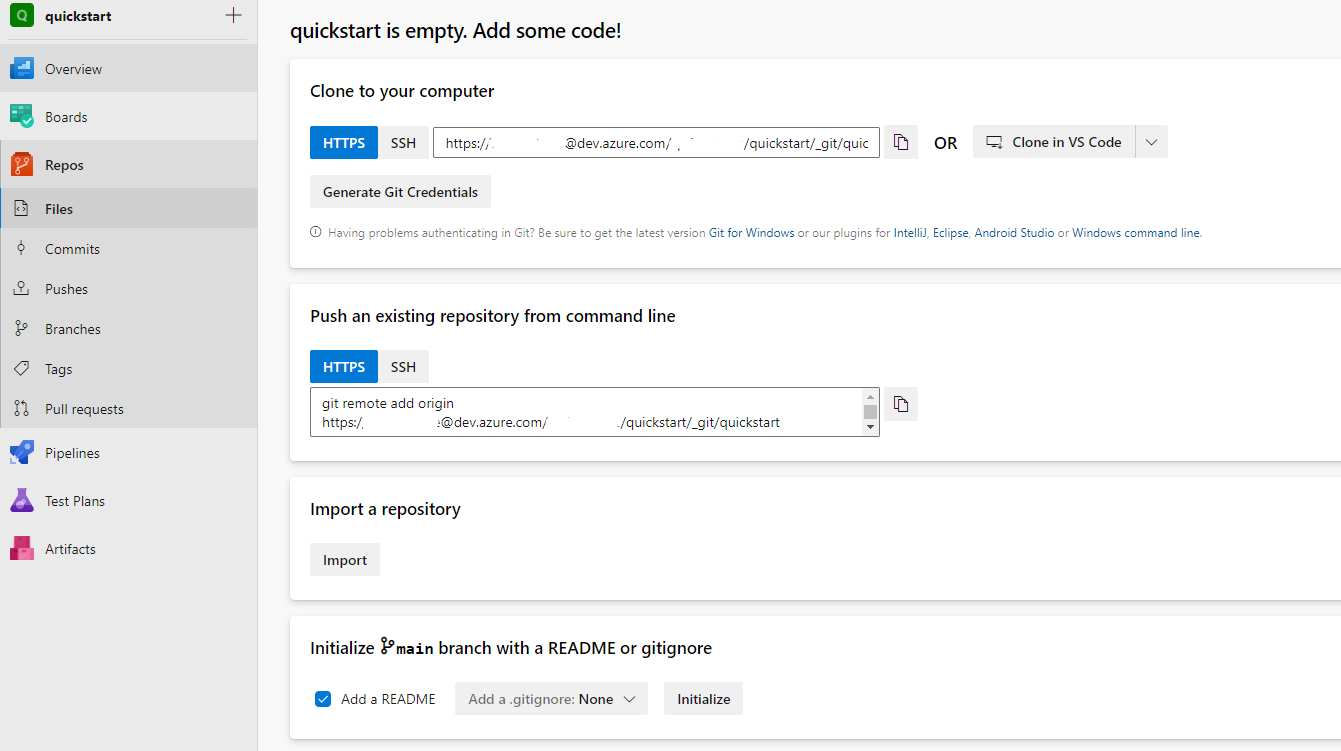Image resolution: width=1341 pixels, height=751 pixels.
Task: Click the Boards icon in the sidebar
Action: click(22, 117)
